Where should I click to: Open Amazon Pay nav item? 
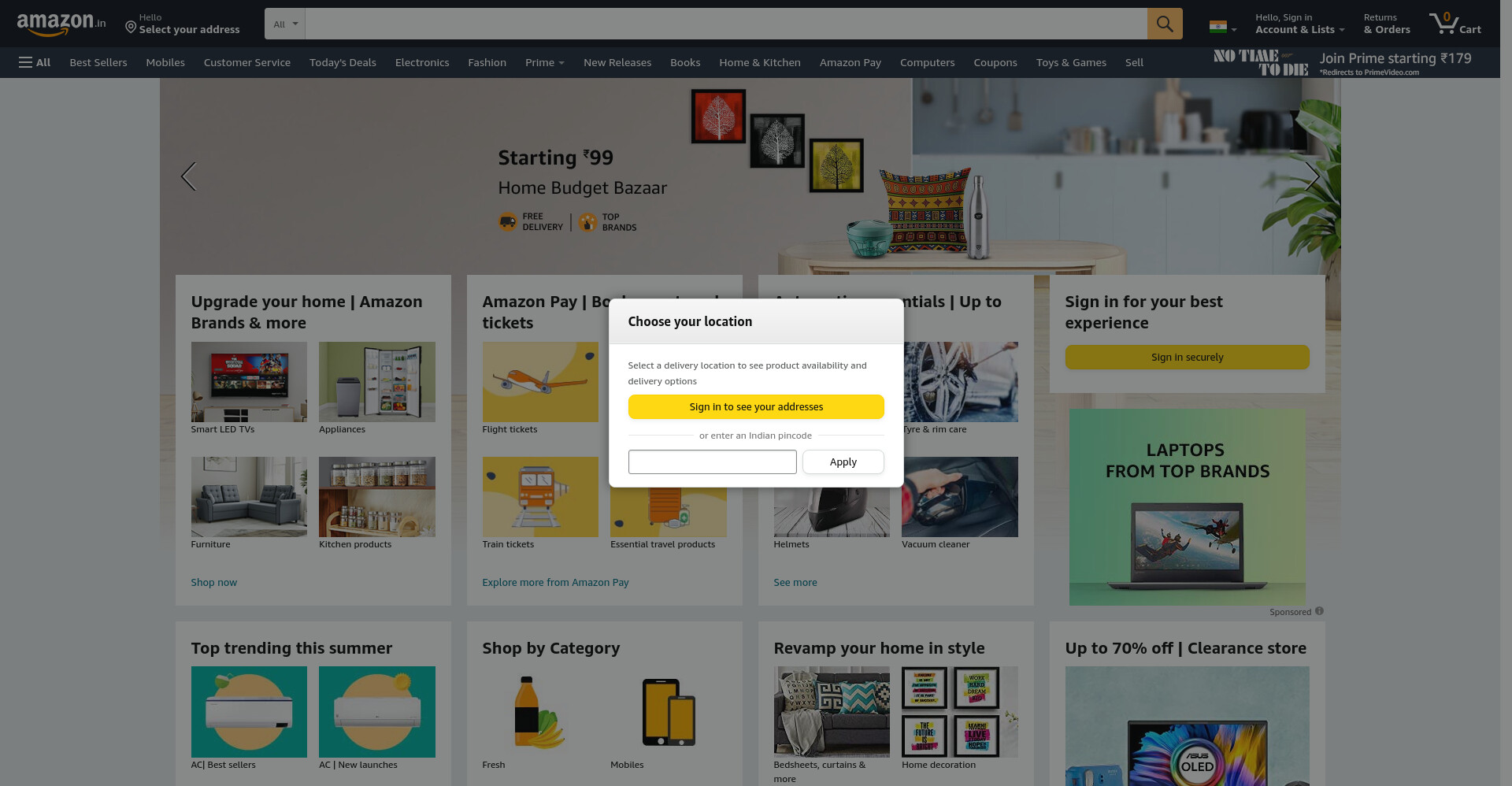[850, 62]
